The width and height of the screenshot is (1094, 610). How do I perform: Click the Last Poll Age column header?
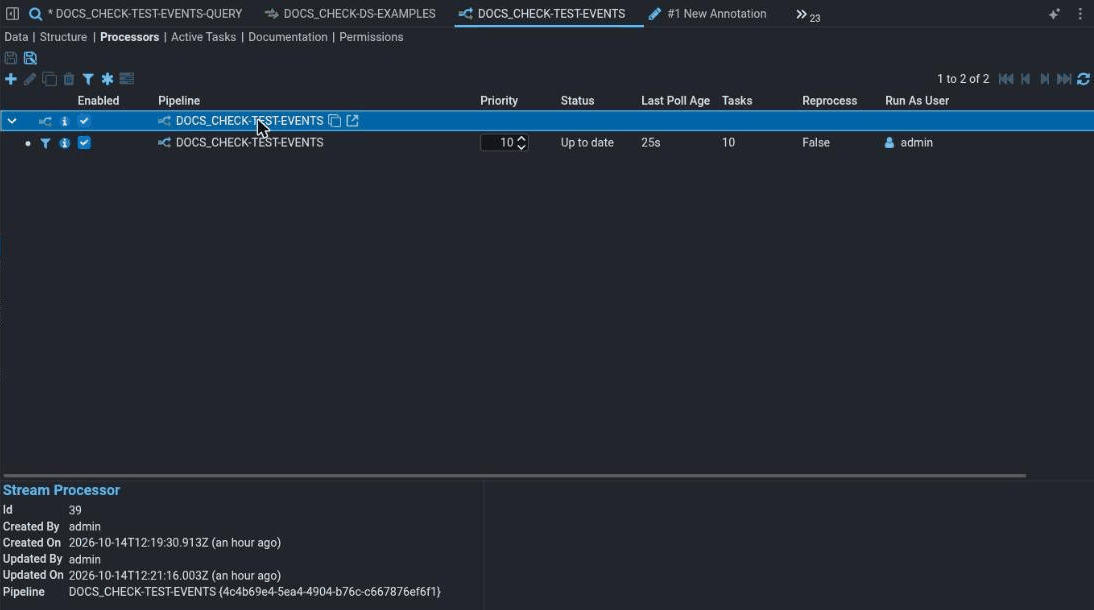(x=675, y=101)
